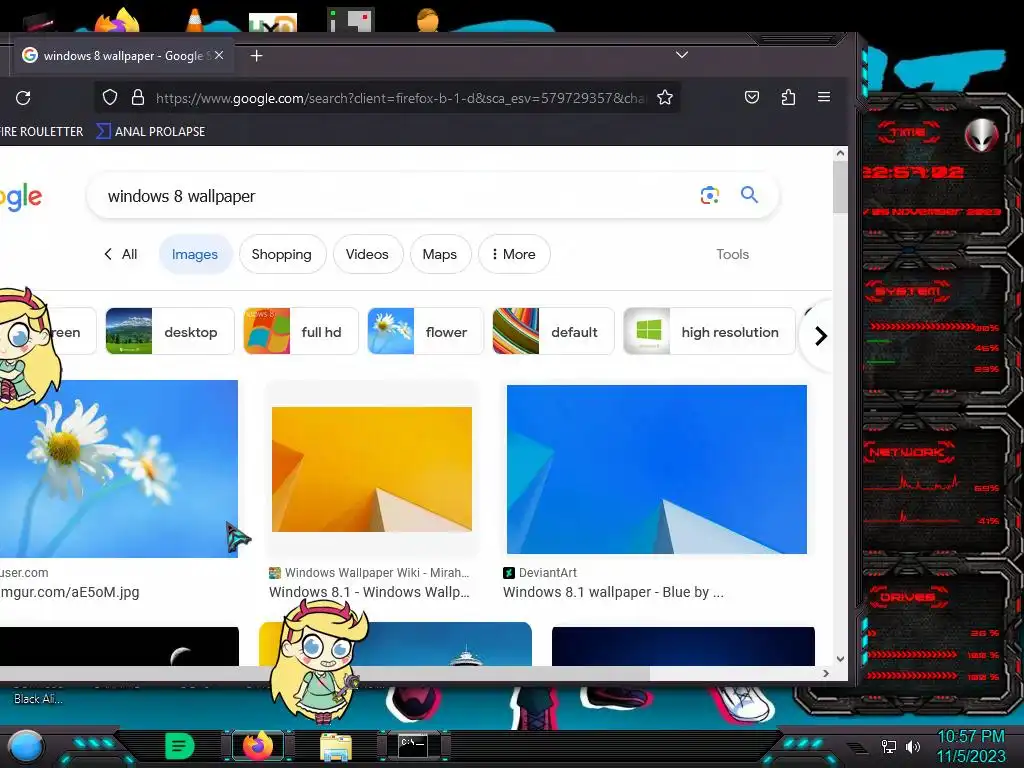Click the magnifier search button
The height and width of the screenshot is (768, 1024).
pyautogui.click(x=749, y=195)
